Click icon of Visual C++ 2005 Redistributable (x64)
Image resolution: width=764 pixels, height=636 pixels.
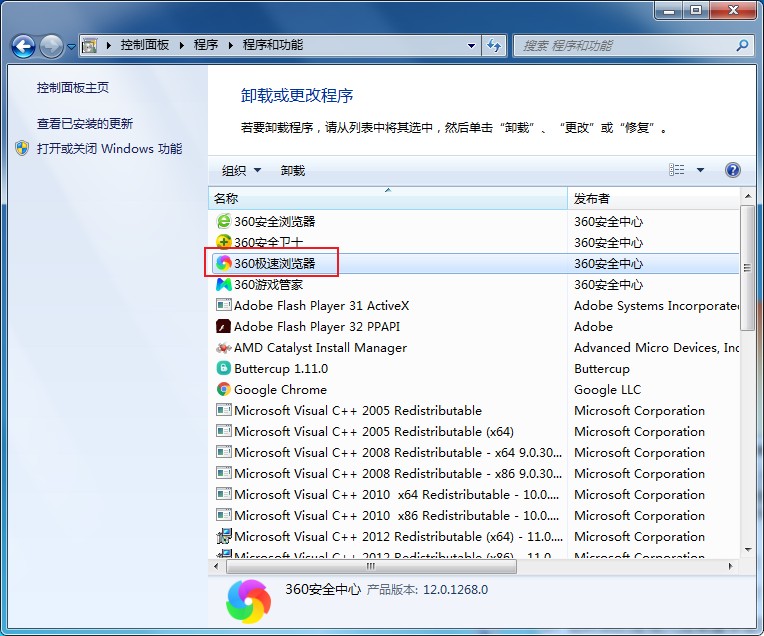[223, 431]
